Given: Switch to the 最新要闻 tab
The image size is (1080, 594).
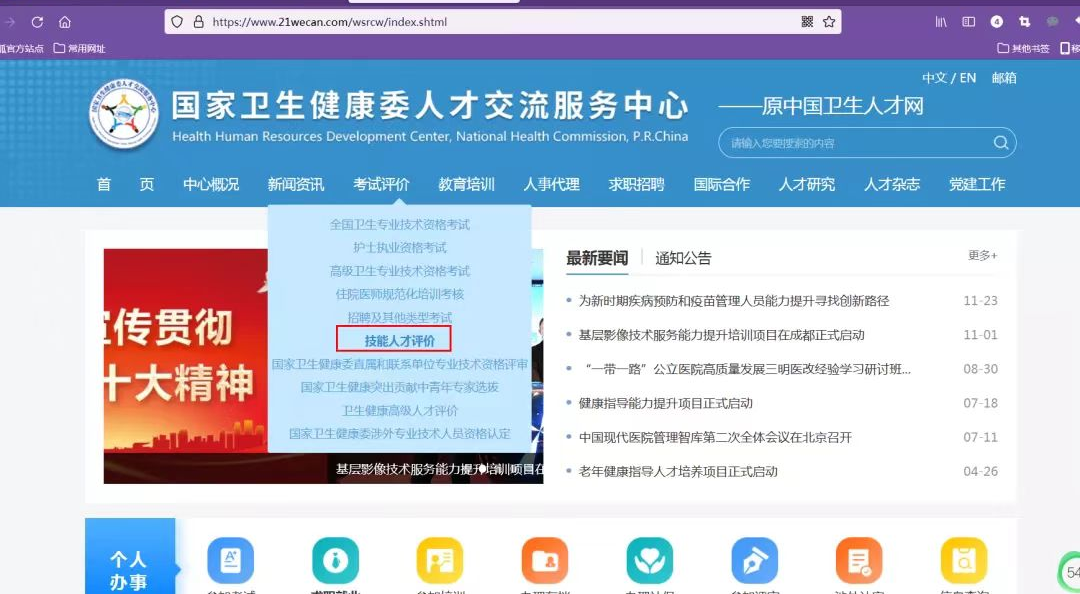Looking at the screenshot, I should pyautogui.click(x=596, y=258).
